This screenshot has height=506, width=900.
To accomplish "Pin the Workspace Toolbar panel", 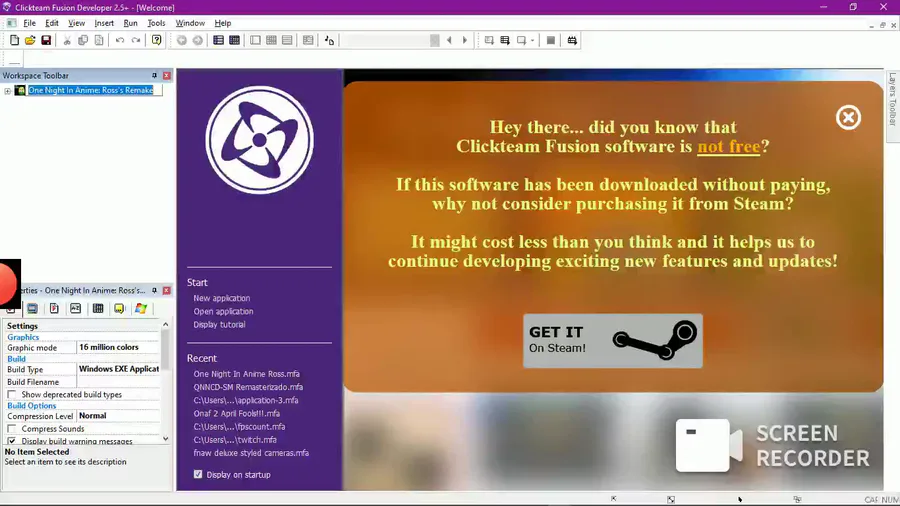I will tap(154, 76).
